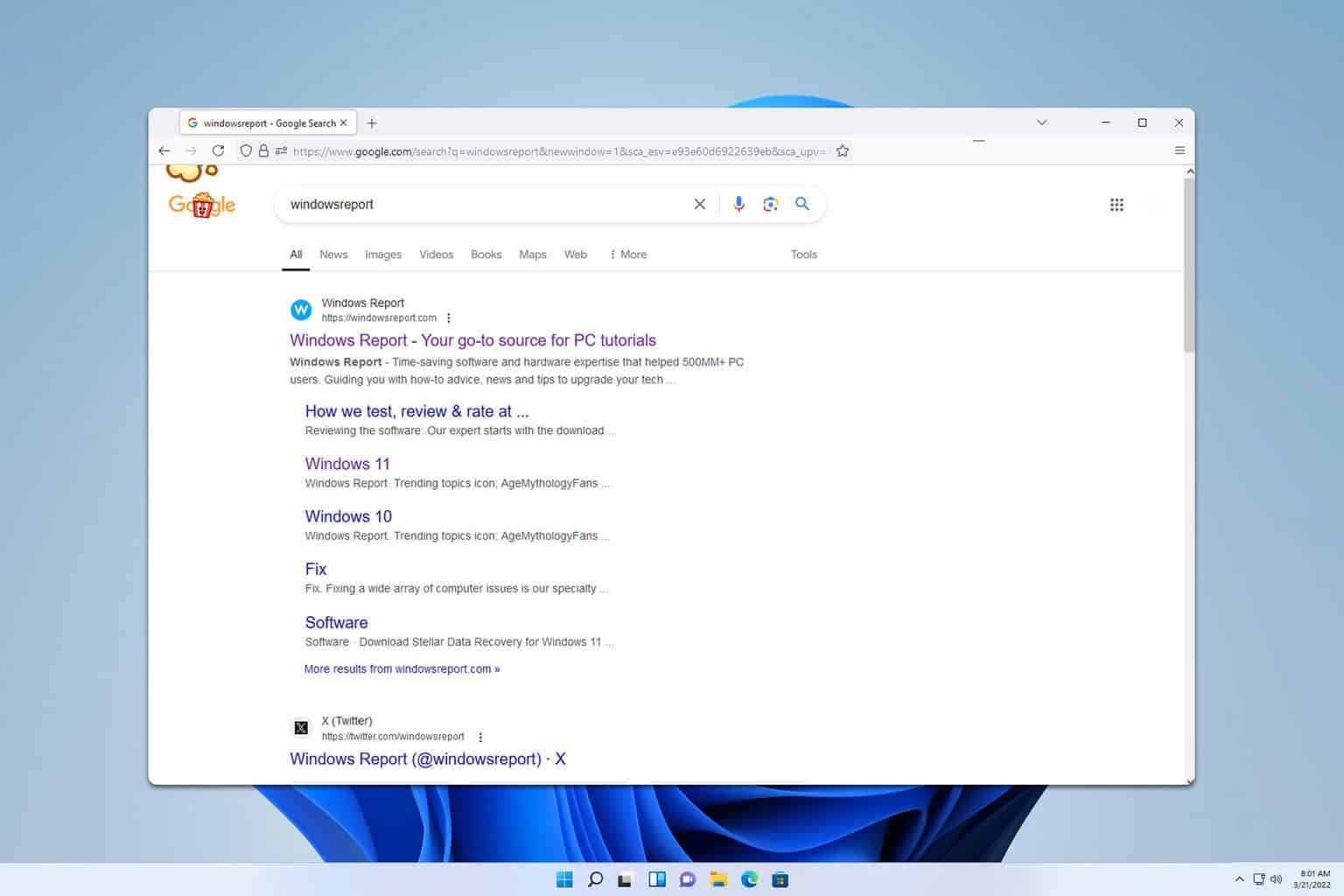Search by image with the Google Lens icon

click(771, 204)
